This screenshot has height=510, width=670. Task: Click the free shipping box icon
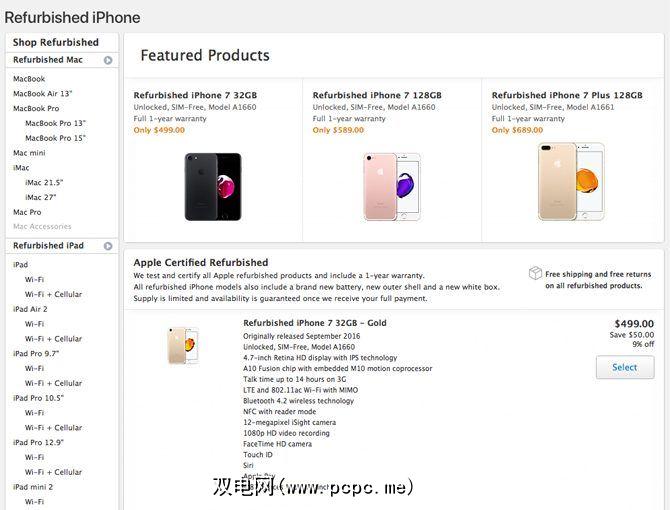[x=536, y=273]
